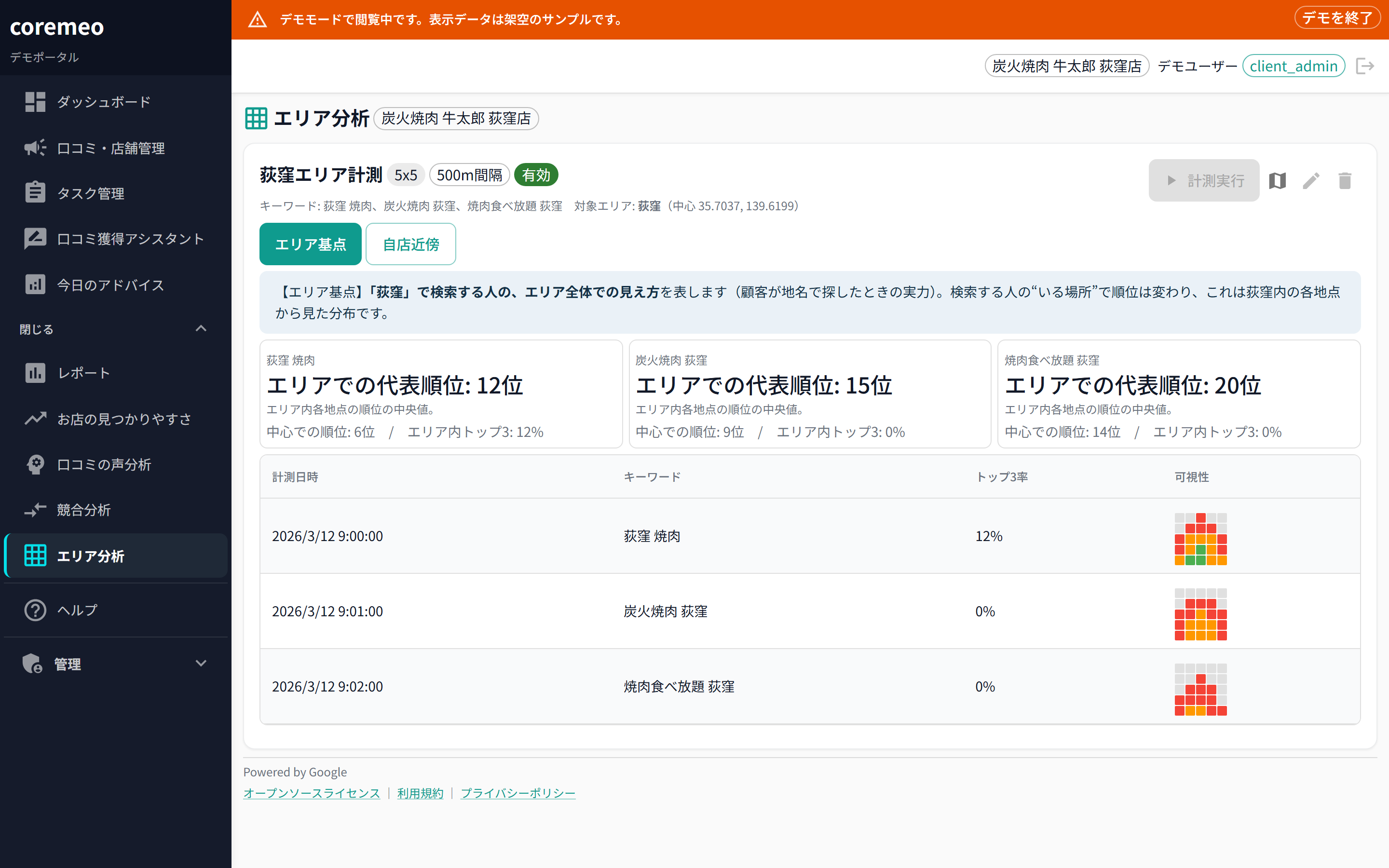Viewport: 1389px width, 868px height.
Task: Click the logout icon next to client_admin
Action: pos(1365,66)
